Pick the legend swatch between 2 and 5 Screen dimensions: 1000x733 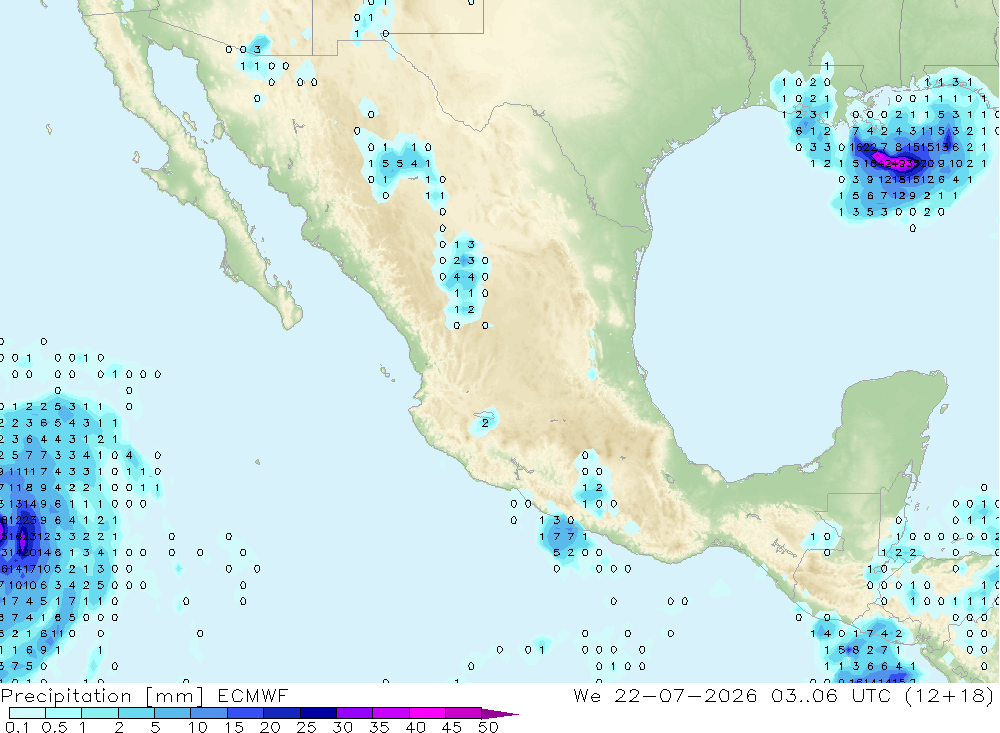pyautogui.click(x=136, y=713)
